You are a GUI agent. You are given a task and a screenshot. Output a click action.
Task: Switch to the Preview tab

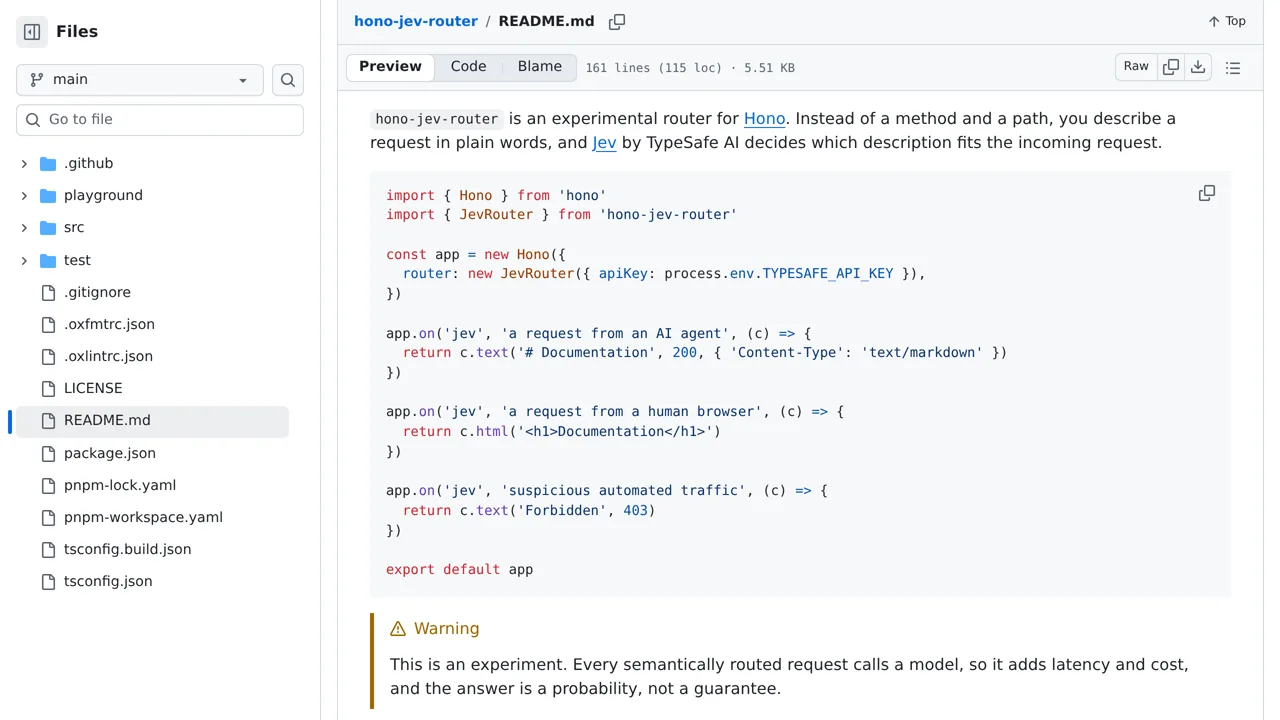click(x=390, y=67)
